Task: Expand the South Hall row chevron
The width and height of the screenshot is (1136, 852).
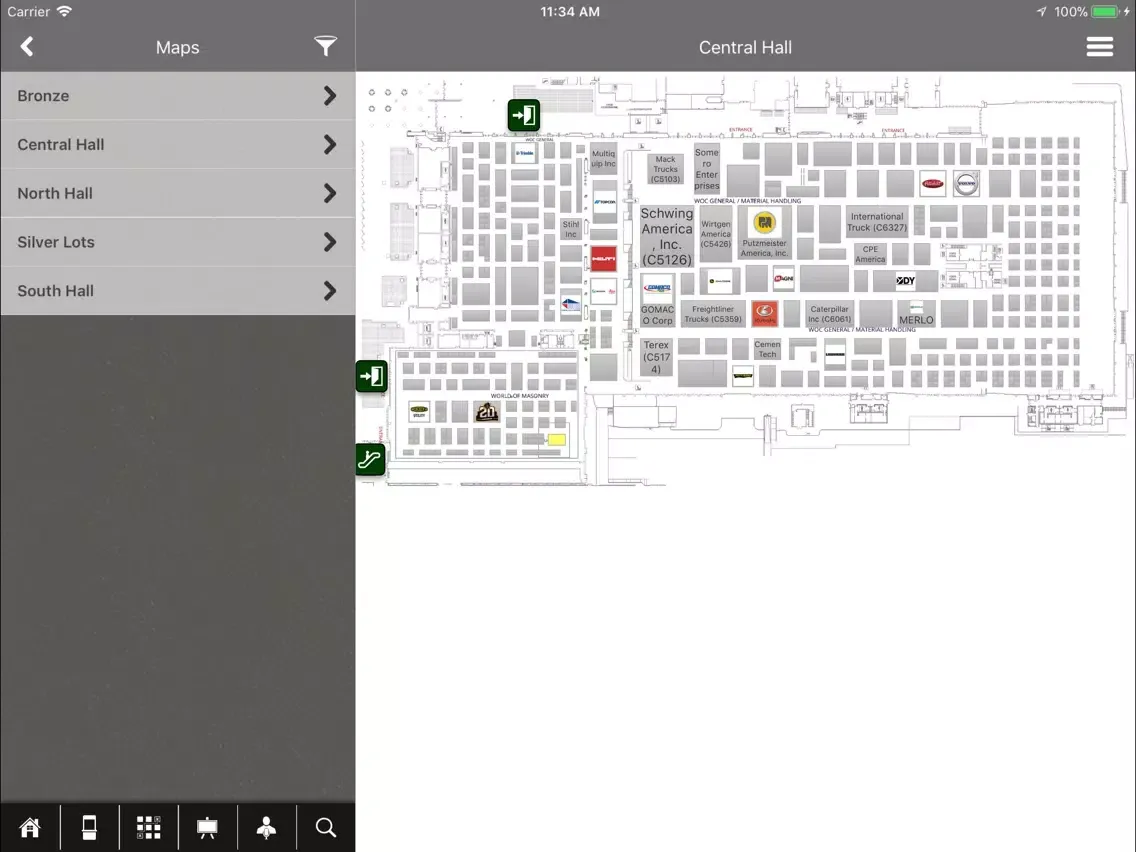Action: coord(330,291)
